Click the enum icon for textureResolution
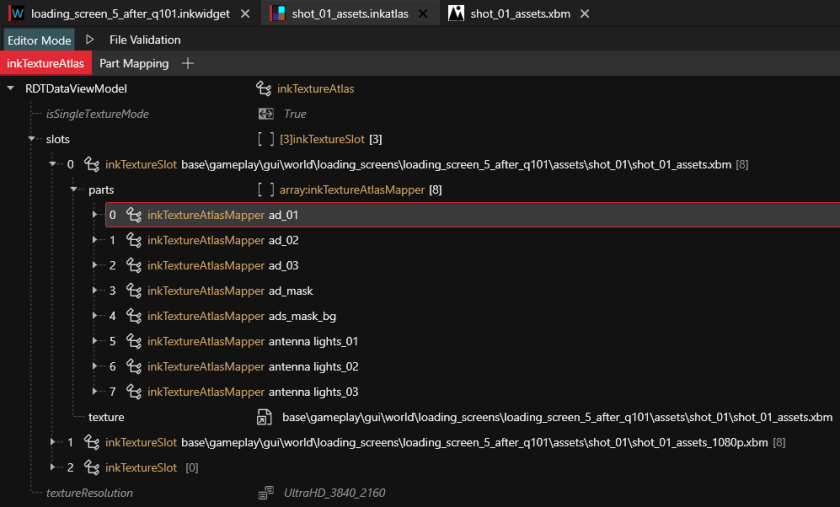The width and height of the screenshot is (840, 507). click(266, 493)
